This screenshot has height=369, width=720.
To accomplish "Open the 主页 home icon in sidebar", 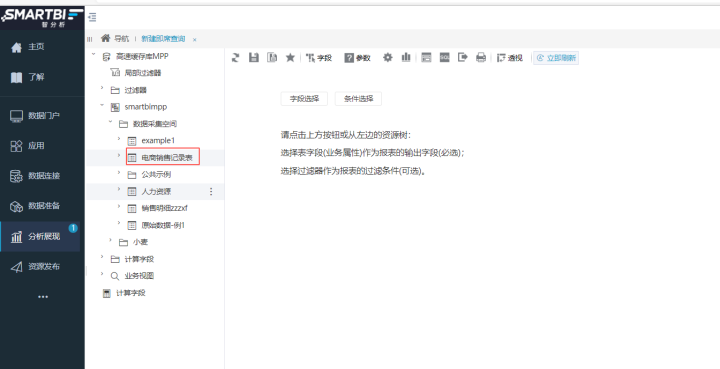I will coord(17,47).
